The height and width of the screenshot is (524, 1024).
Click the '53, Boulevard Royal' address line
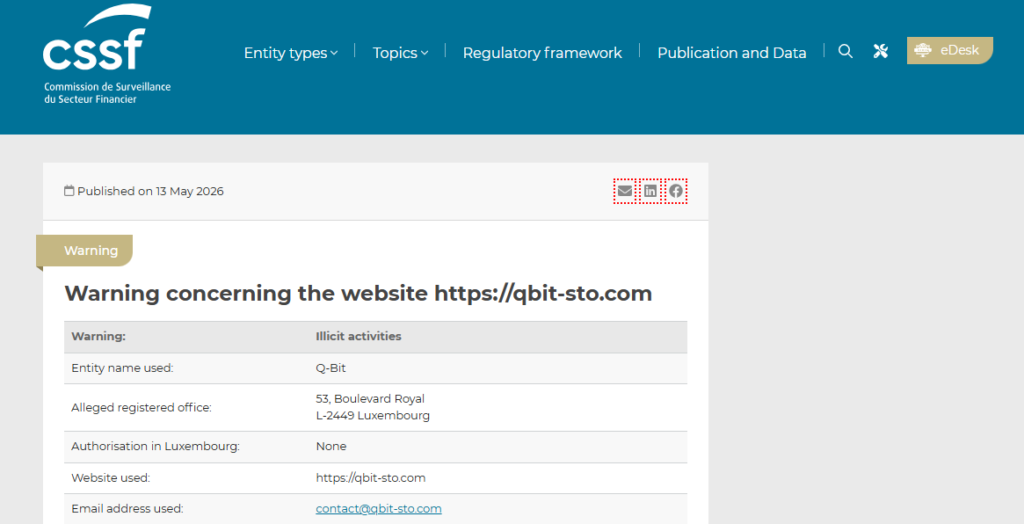pyautogui.click(x=370, y=399)
